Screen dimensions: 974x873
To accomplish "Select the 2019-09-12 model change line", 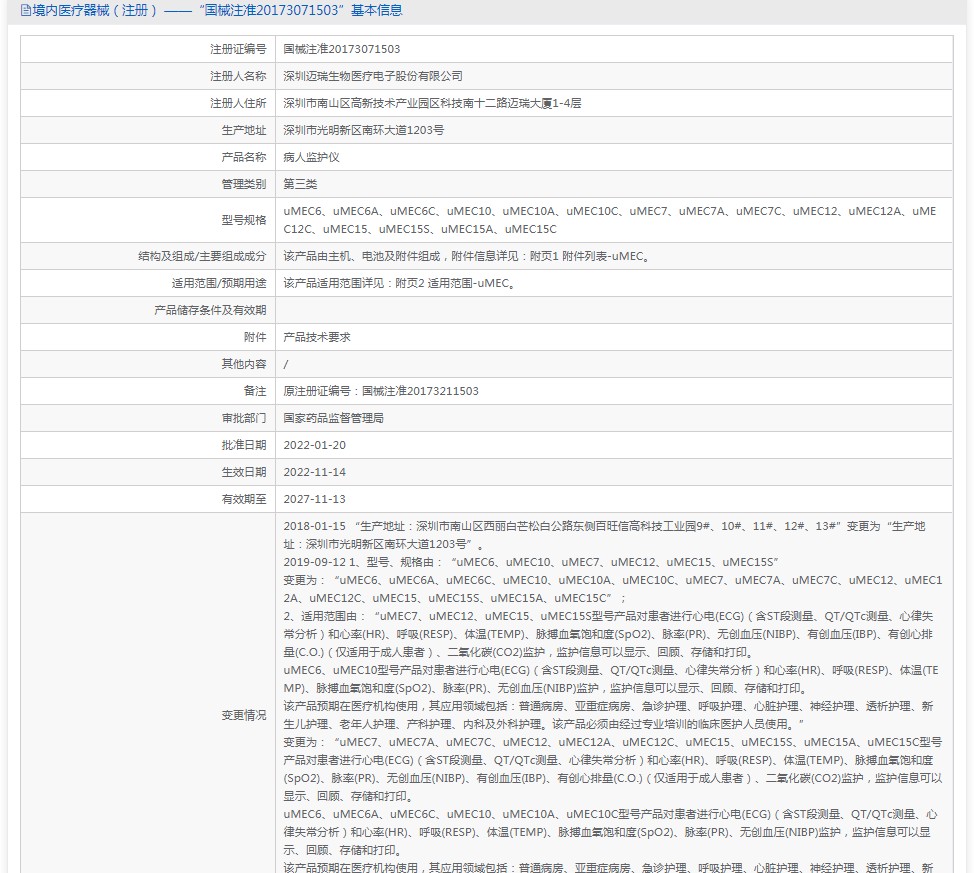I will (x=531, y=562).
